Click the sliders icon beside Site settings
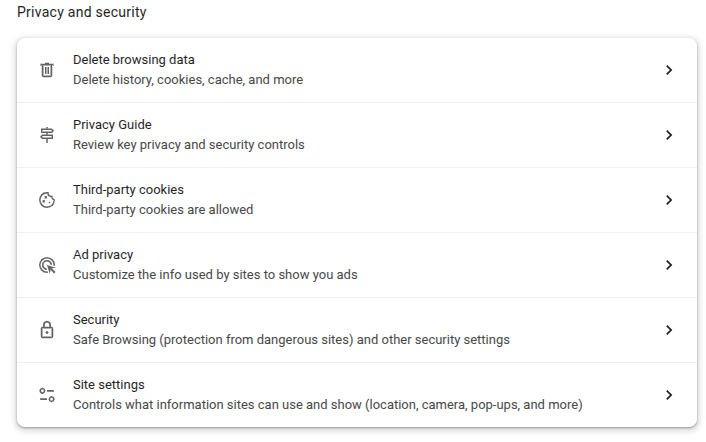Image resolution: width=706 pixels, height=442 pixels. click(47, 395)
